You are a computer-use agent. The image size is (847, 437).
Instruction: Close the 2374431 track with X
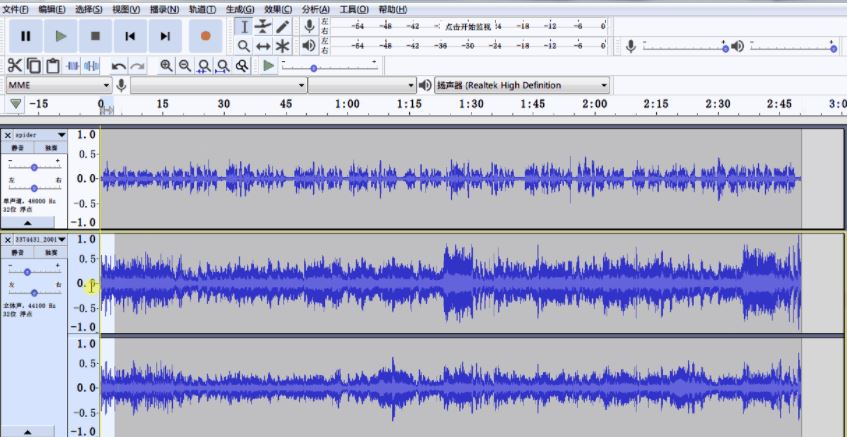(8, 239)
